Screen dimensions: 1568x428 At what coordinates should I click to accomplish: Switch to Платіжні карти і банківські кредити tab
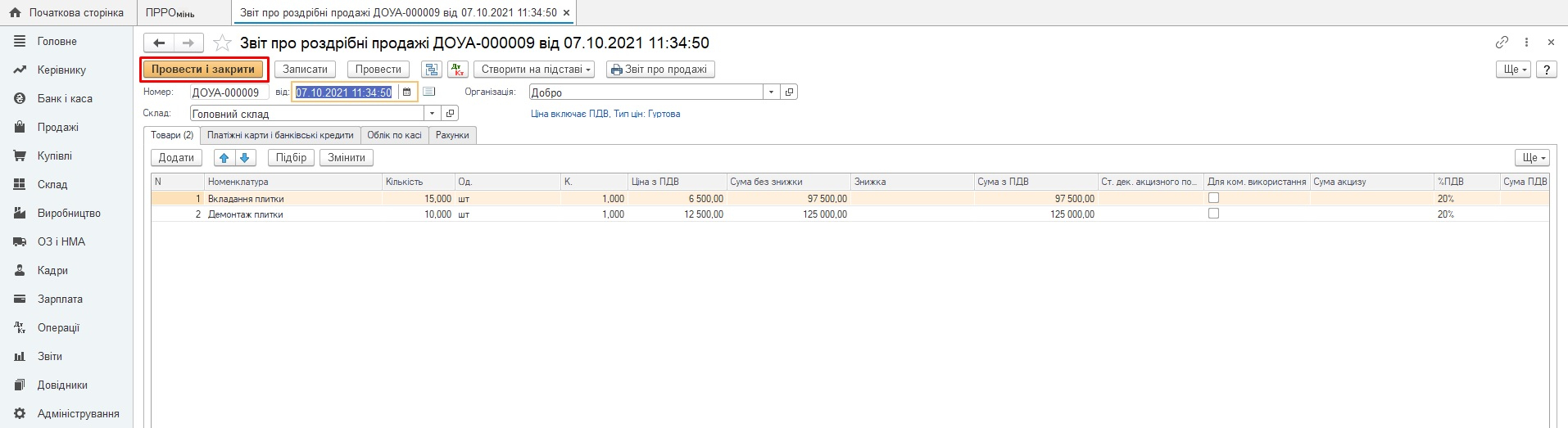tap(280, 135)
